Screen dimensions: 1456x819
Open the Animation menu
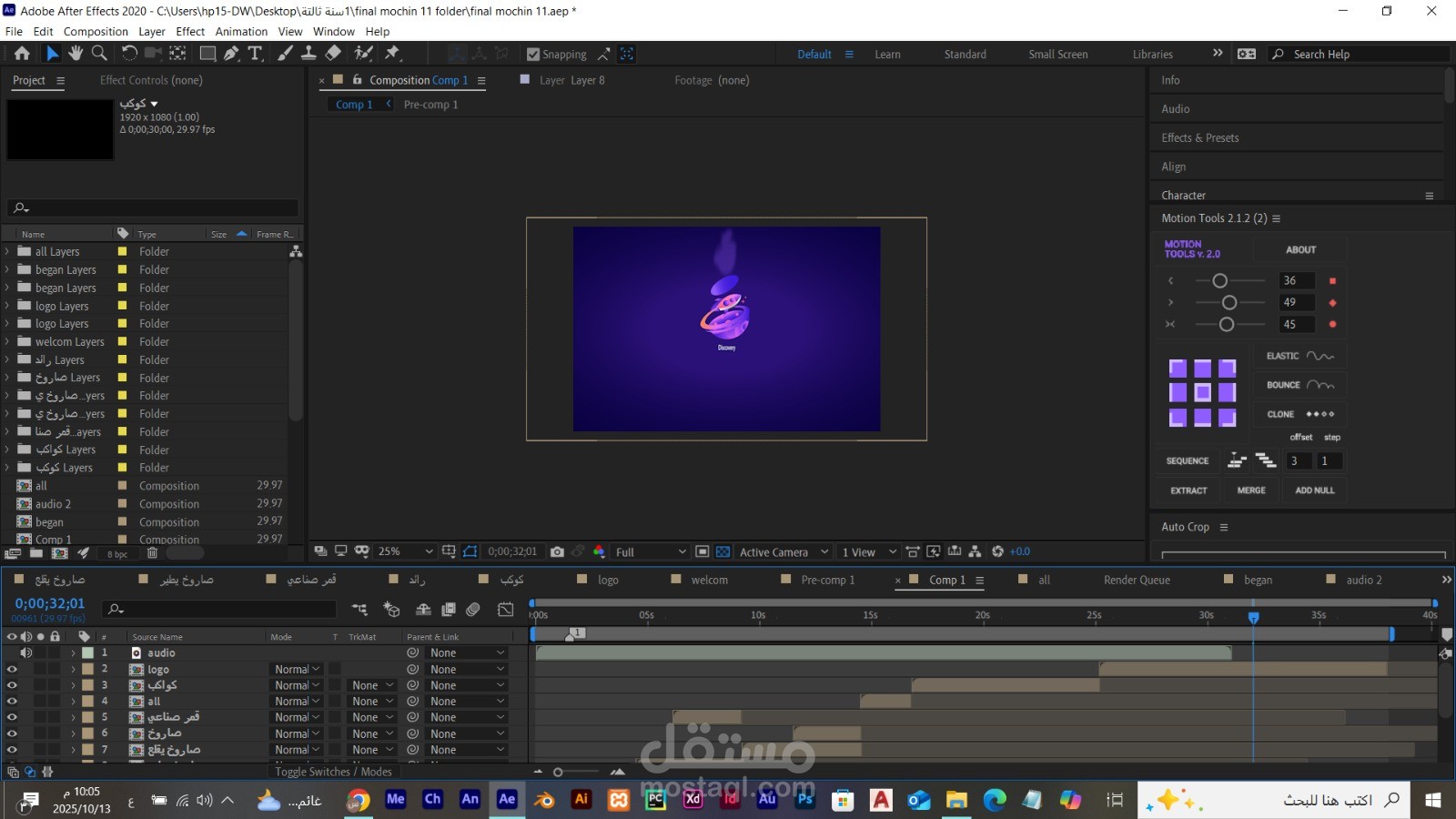pyautogui.click(x=241, y=31)
